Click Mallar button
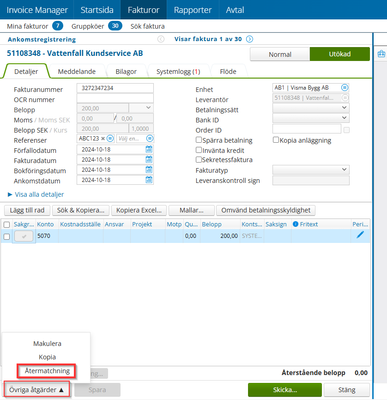387x400 pixels. pyautogui.click(x=191, y=210)
